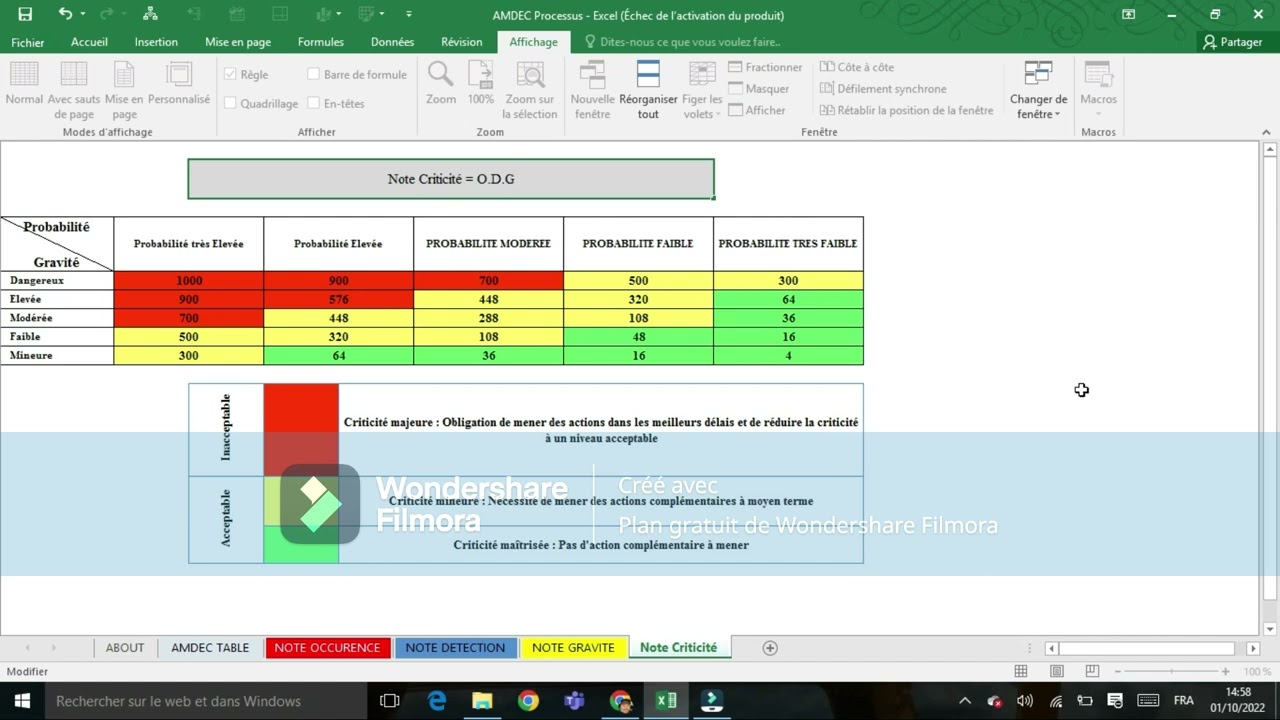The image size is (1280, 720).
Task: Open the NOTE GRAVITE sheet tab
Action: (x=573, y=648)
